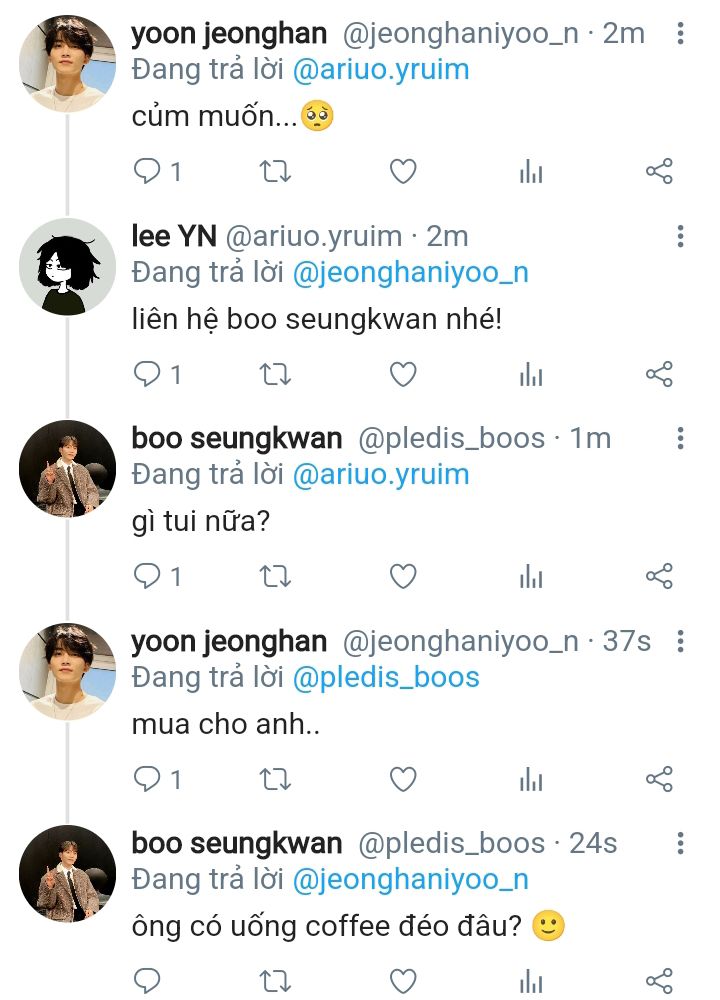
Task: Open @pledis_boos mention in "mua cho anh.." reply
Action: point(386,677)
